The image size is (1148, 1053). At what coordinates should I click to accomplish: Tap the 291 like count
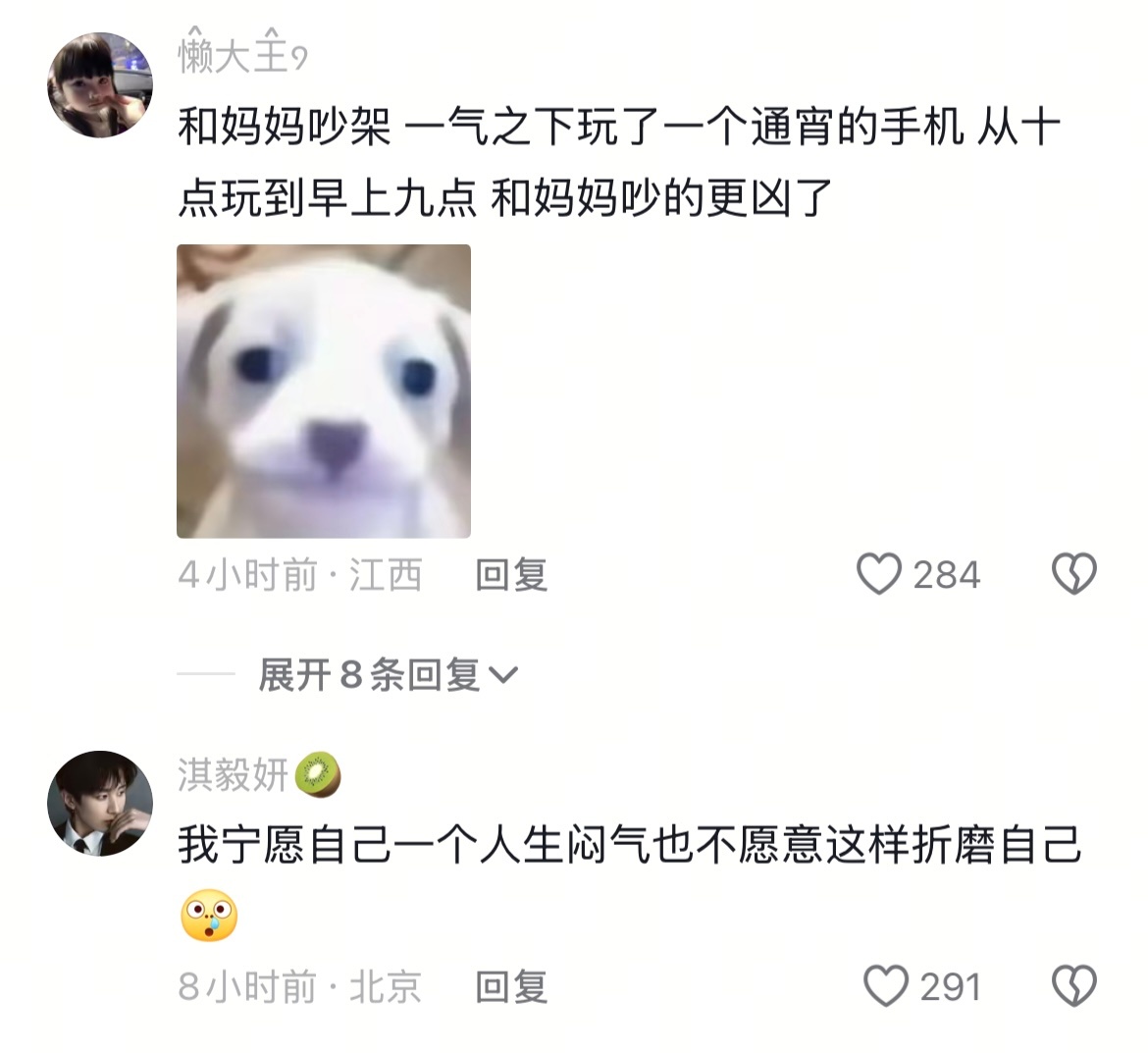[x=951, y=987]
